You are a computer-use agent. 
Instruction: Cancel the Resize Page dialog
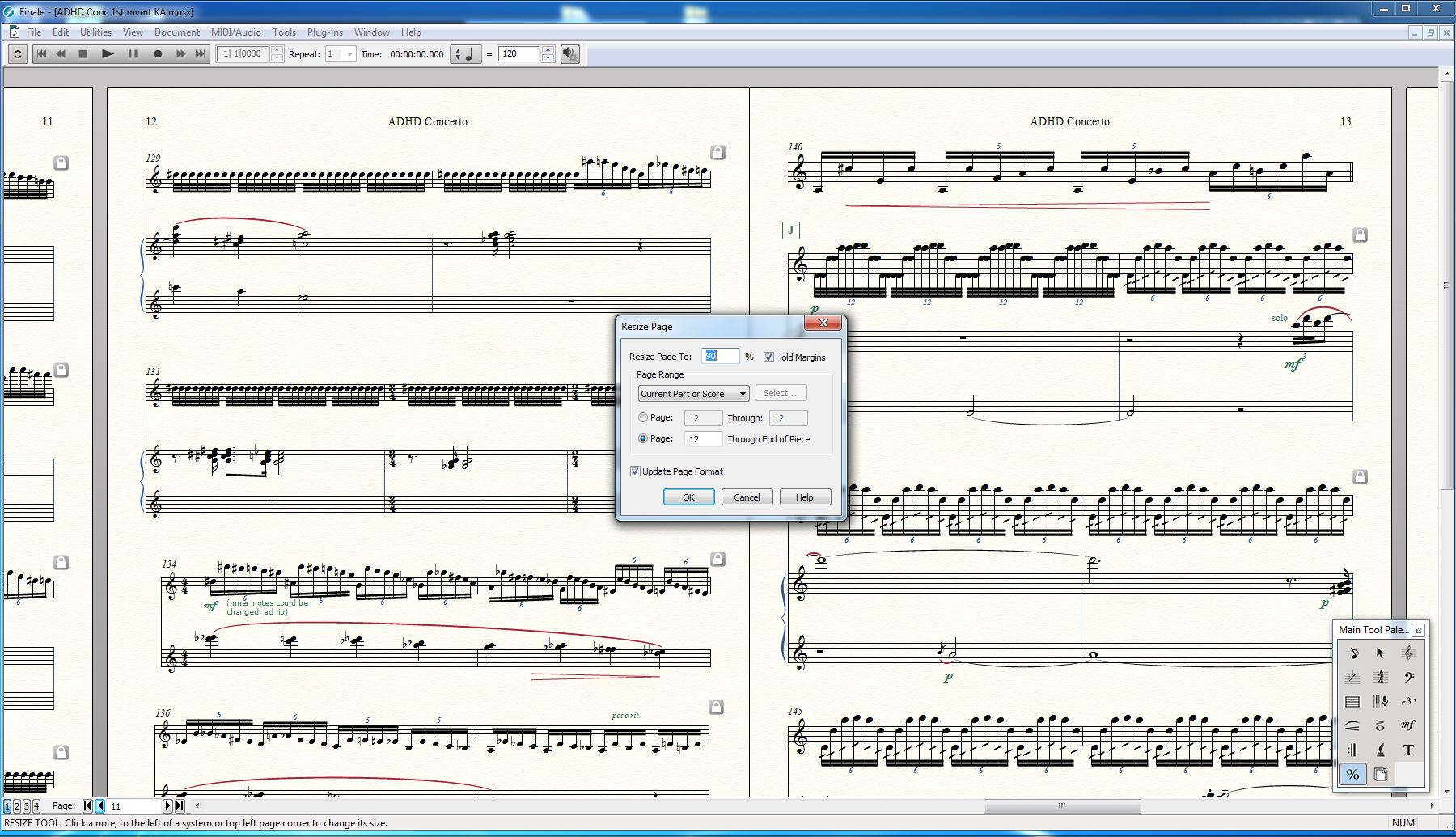pyautogui.click(x=747, y=497)
